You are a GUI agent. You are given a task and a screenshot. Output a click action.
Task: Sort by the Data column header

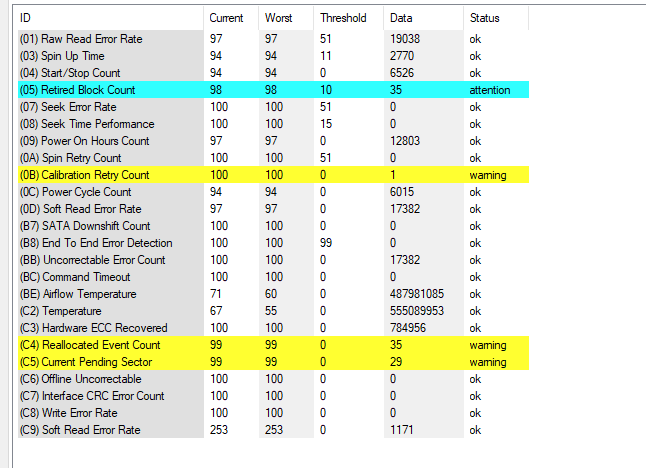[424, 18]
